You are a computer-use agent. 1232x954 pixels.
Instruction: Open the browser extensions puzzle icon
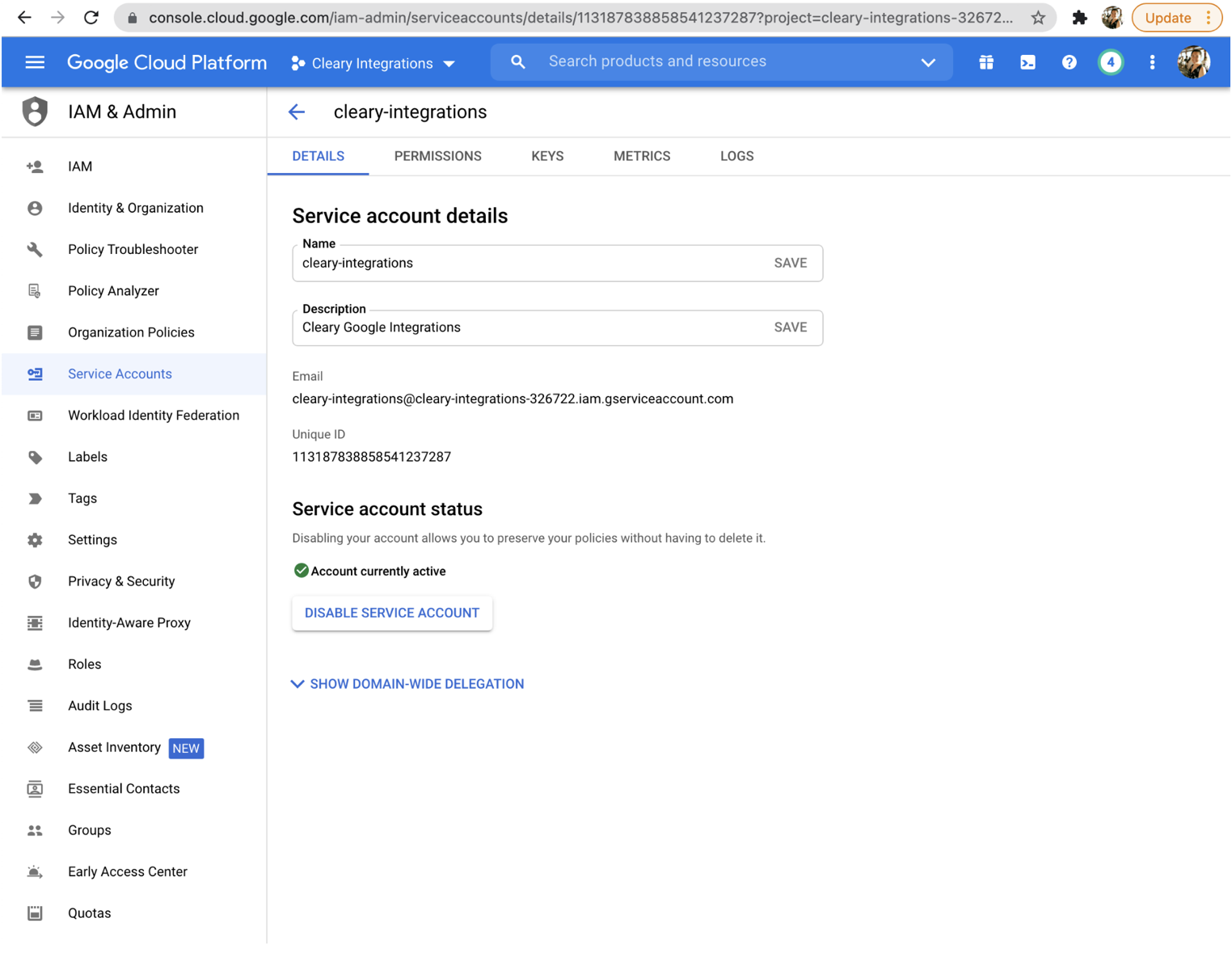click(x=1079, y=17)
